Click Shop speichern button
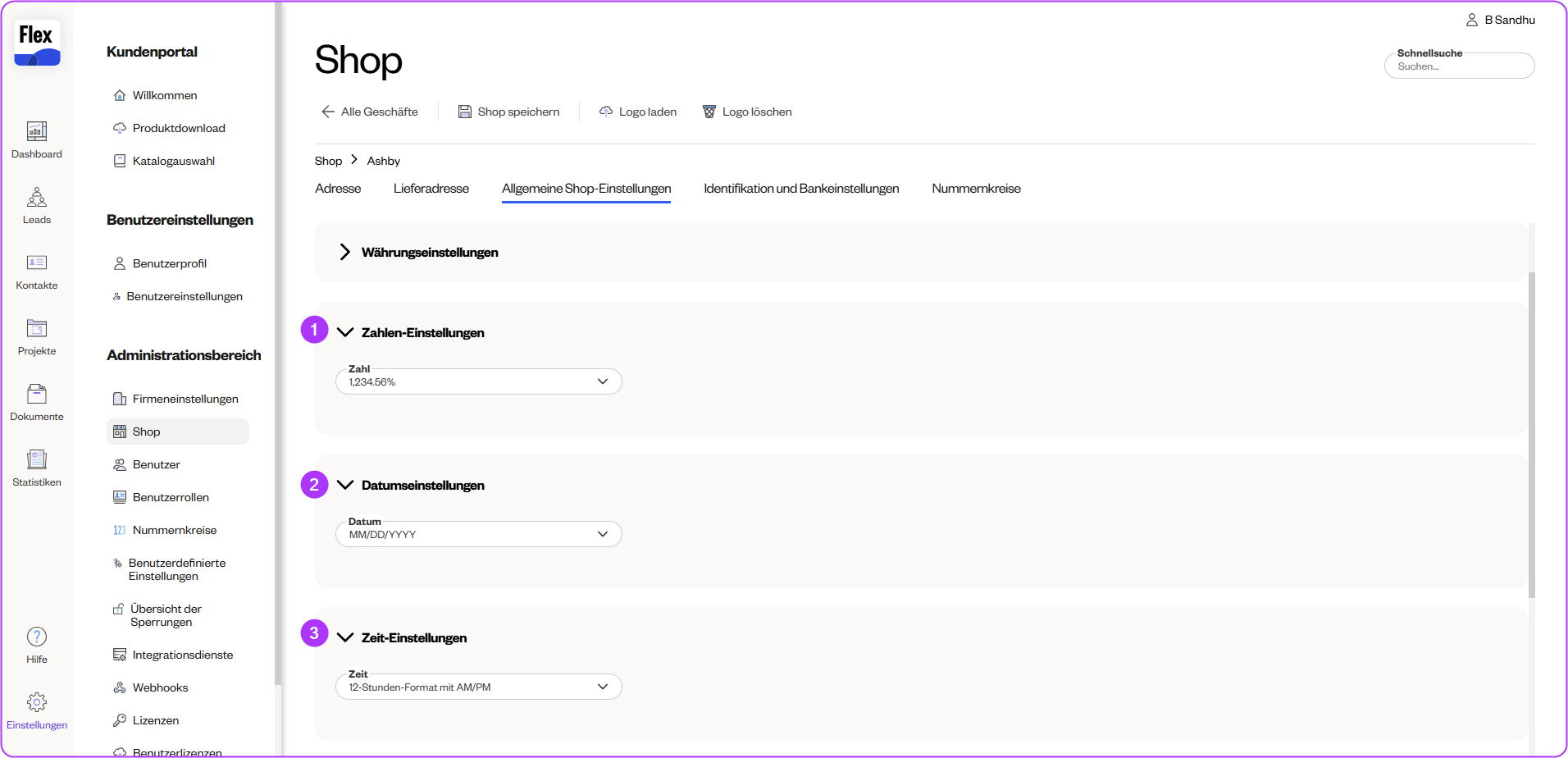The image size is (1568, 758). point(508,112)
